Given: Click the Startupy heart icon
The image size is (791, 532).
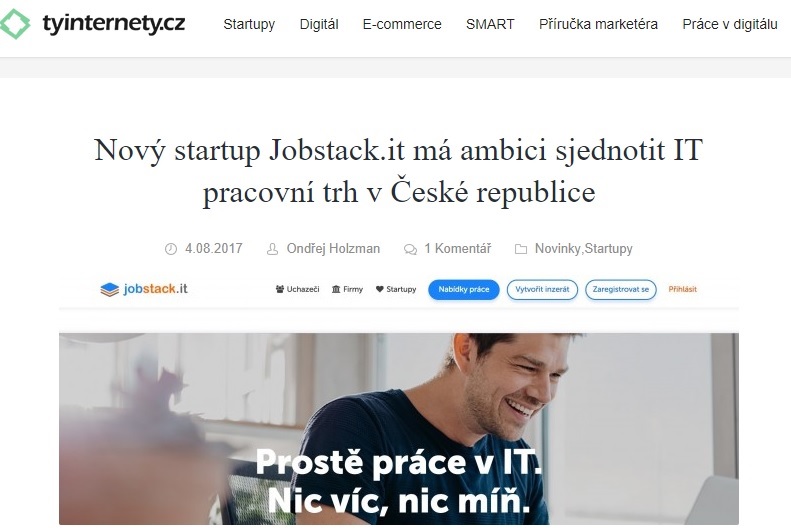Looking at the screenshot, I should [x=380, y=289].
